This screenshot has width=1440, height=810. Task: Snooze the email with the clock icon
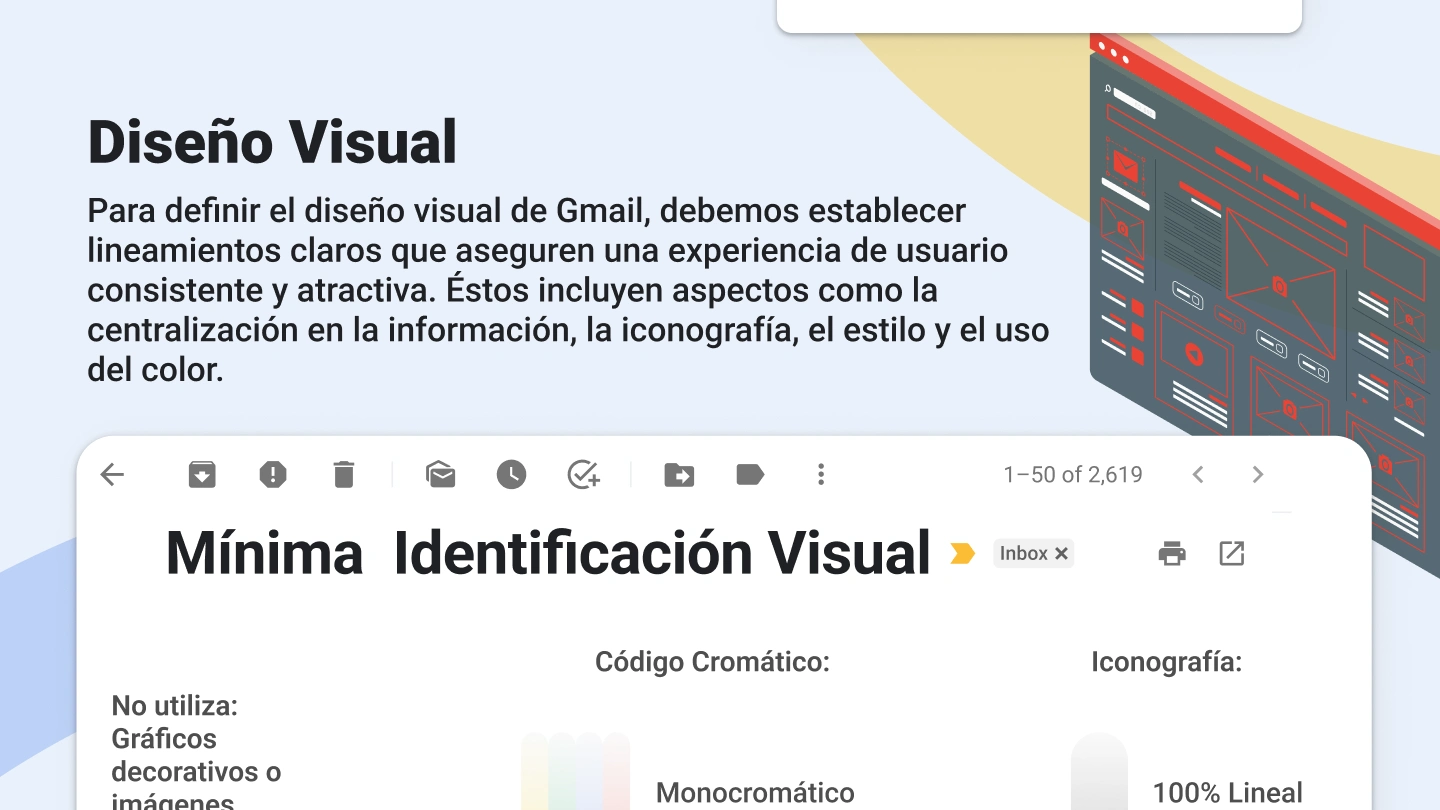tap(511, 475)
